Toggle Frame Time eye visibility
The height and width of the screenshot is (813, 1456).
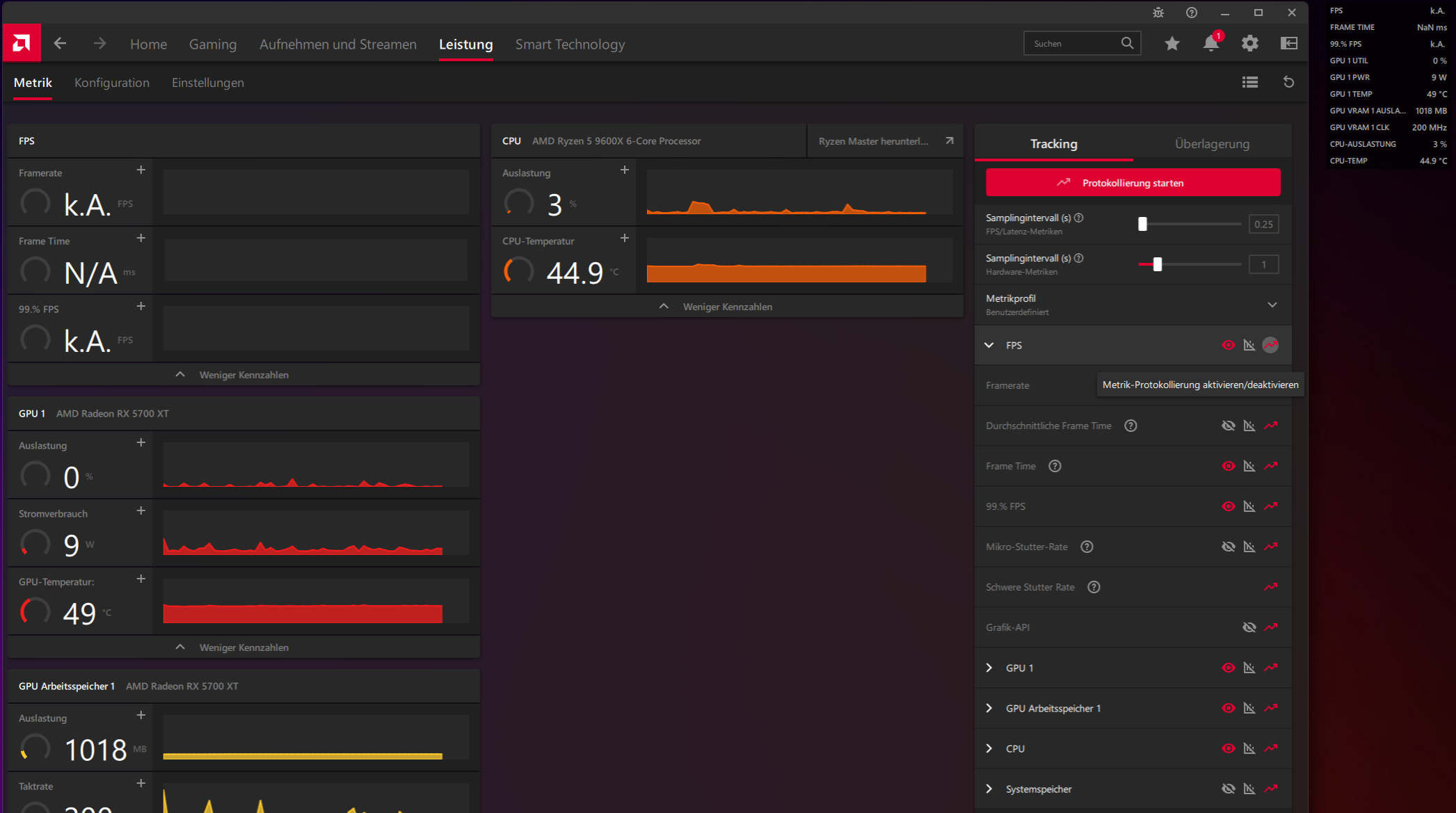click(1229, 466)
